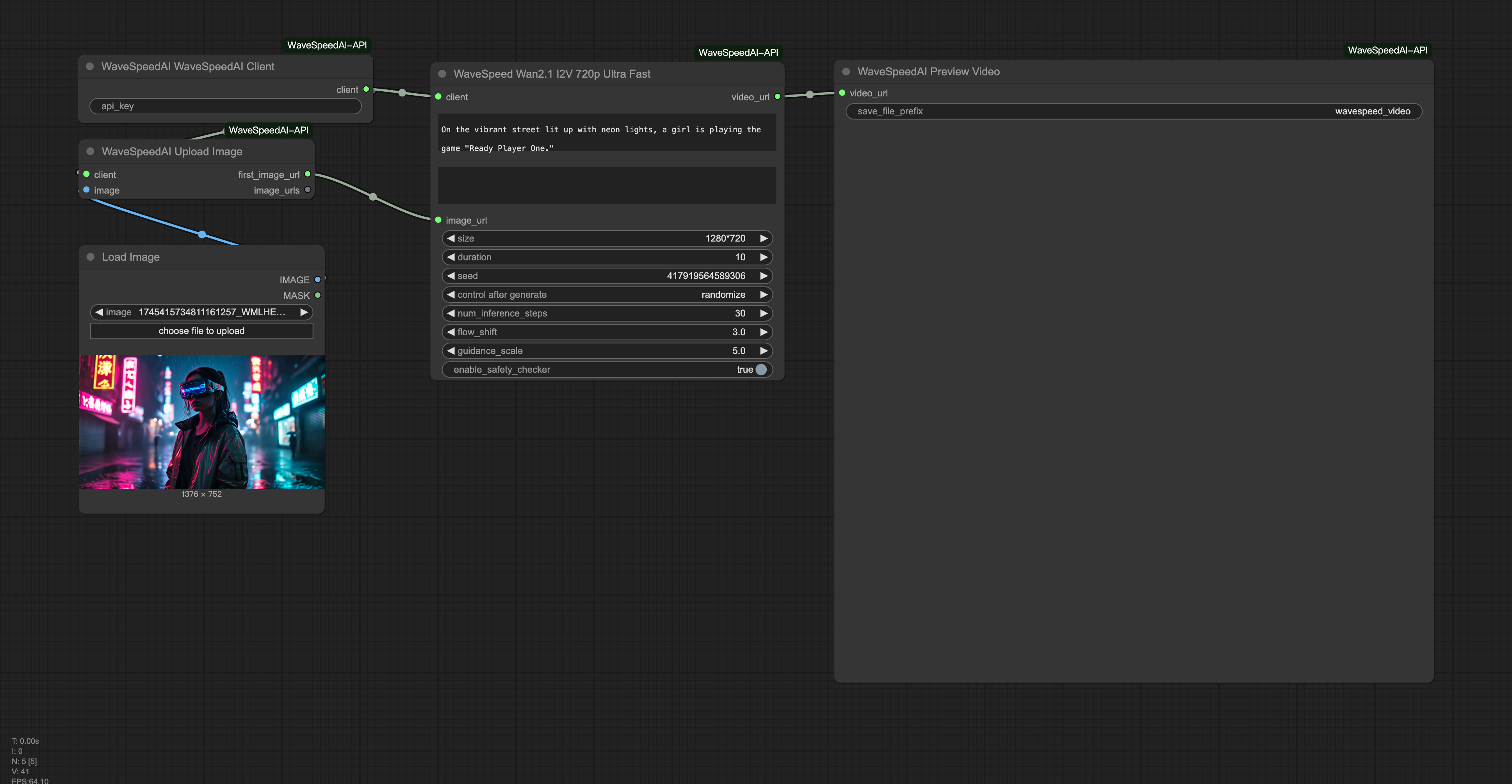This screenshot has height=784, width=1512.
Task: Click the image_url input port on Wan2.1 node
Action: pyautogui.click(x=438, y=220)
